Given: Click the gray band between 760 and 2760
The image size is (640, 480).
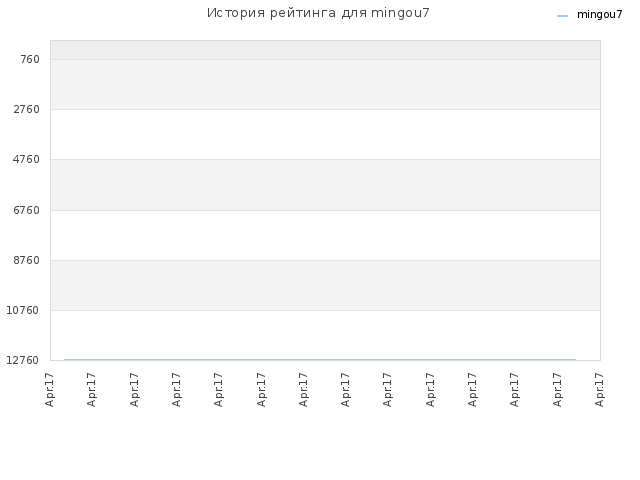Looking at the screenshot, I should click(325, 84).
